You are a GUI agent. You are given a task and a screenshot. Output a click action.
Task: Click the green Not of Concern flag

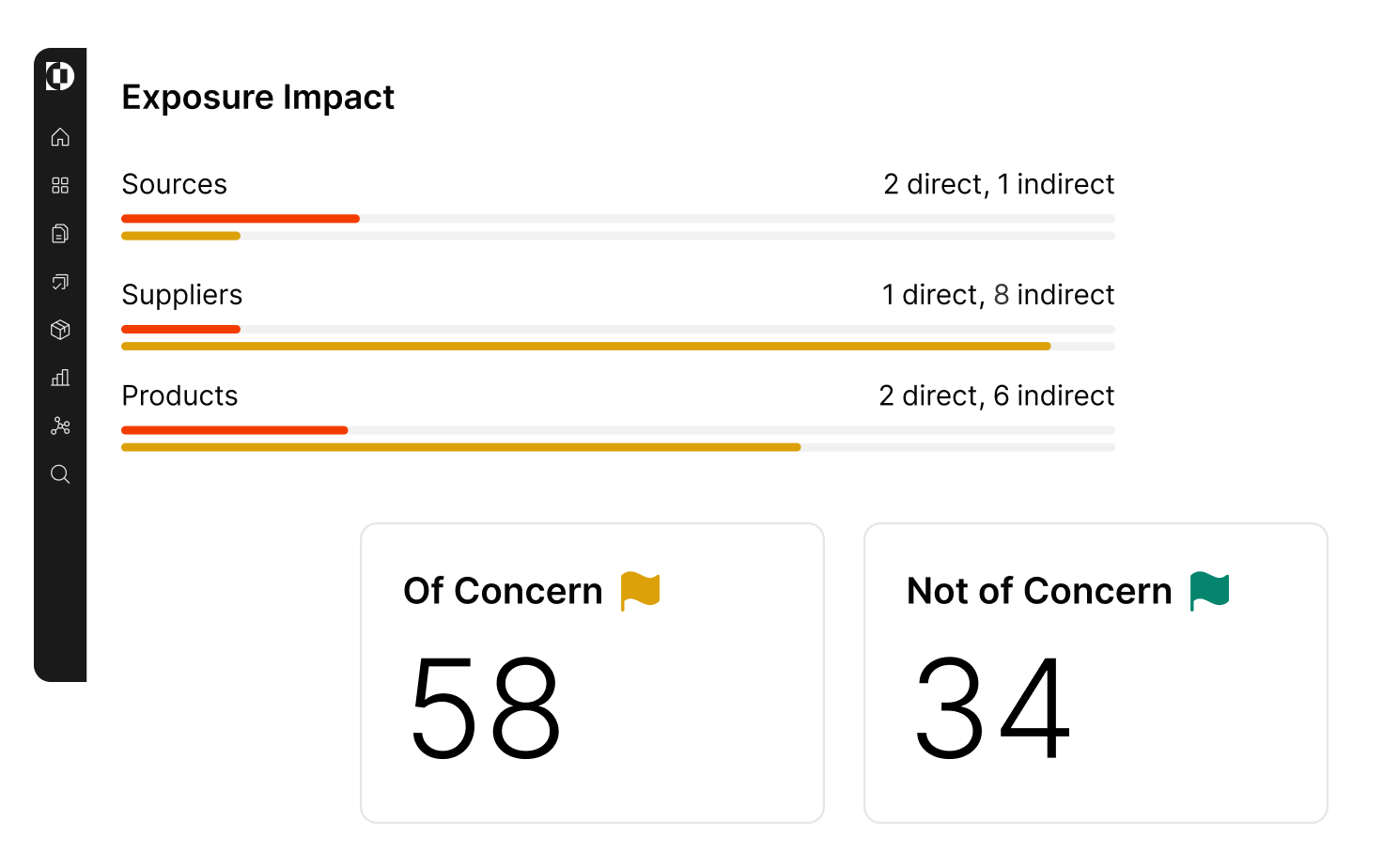(x=1210, y=590)
